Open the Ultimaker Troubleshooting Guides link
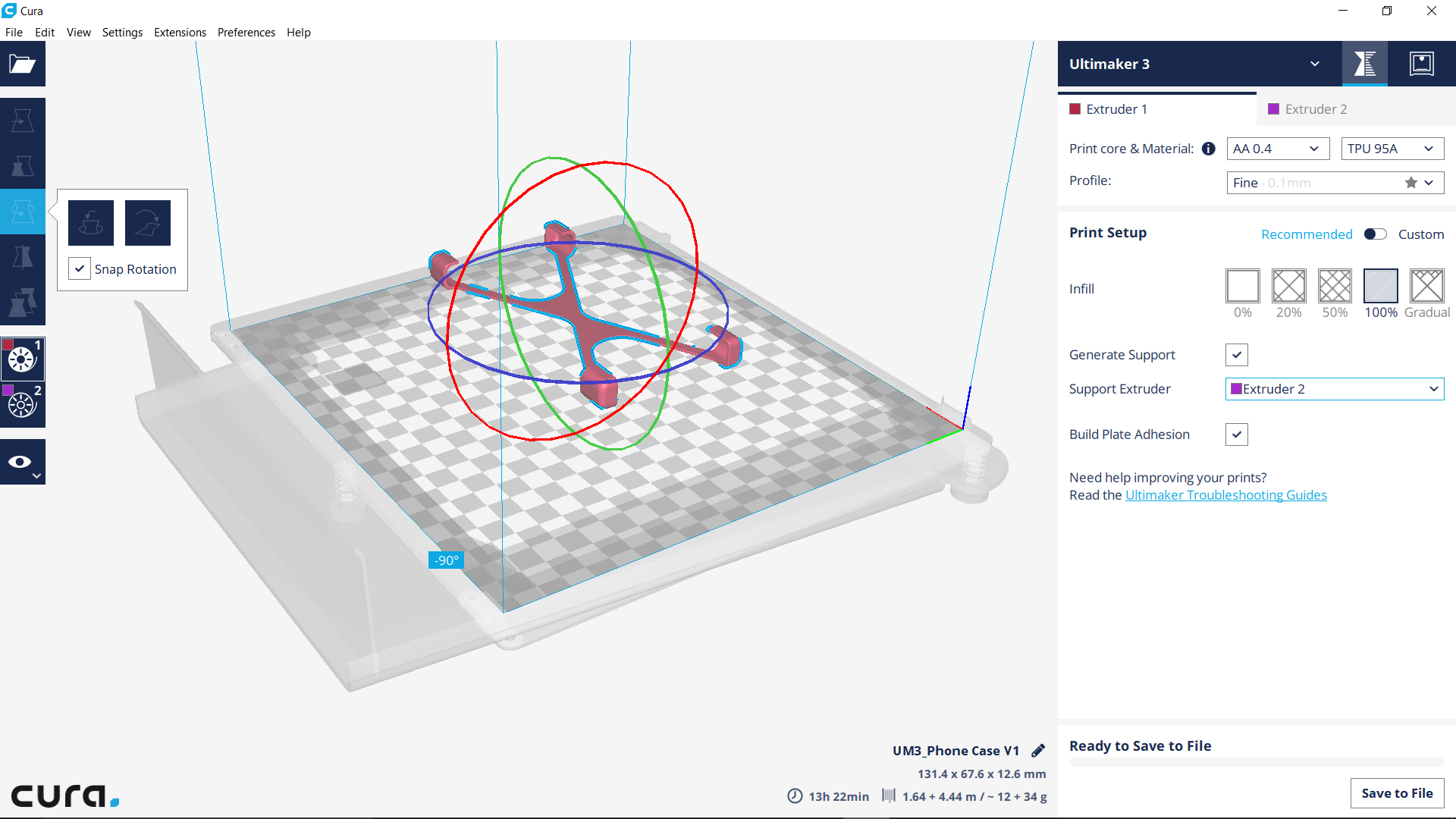The height and width of the screenshot is (819, 1456). (1225, 495)
